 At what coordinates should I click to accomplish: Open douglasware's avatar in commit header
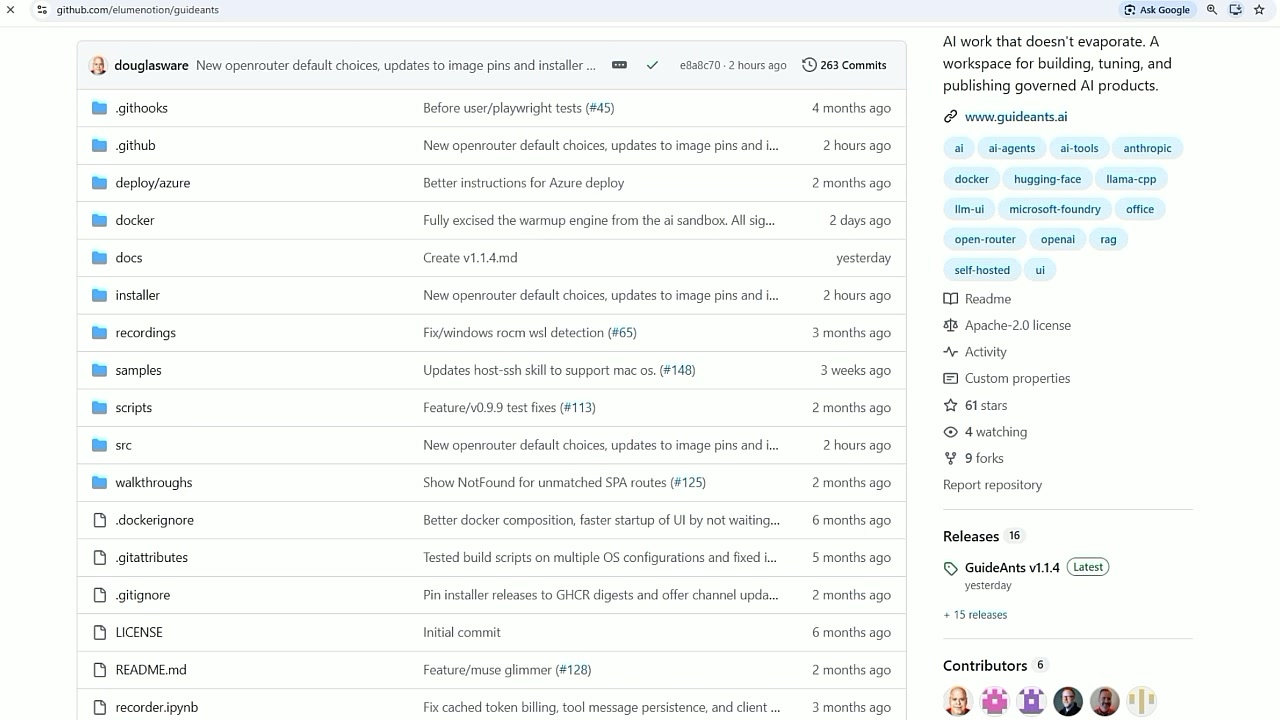click(98, 65)
